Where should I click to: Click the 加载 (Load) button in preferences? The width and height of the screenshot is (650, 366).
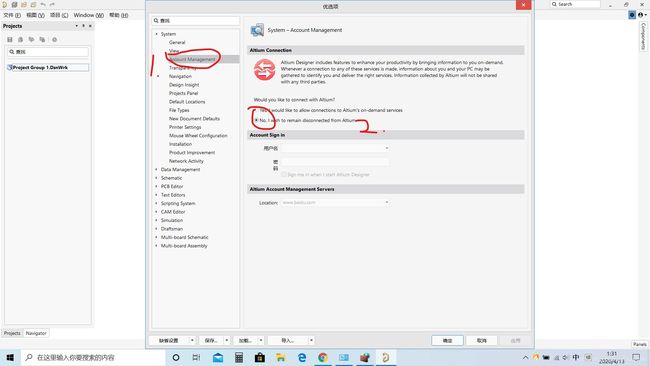[245, 340]
